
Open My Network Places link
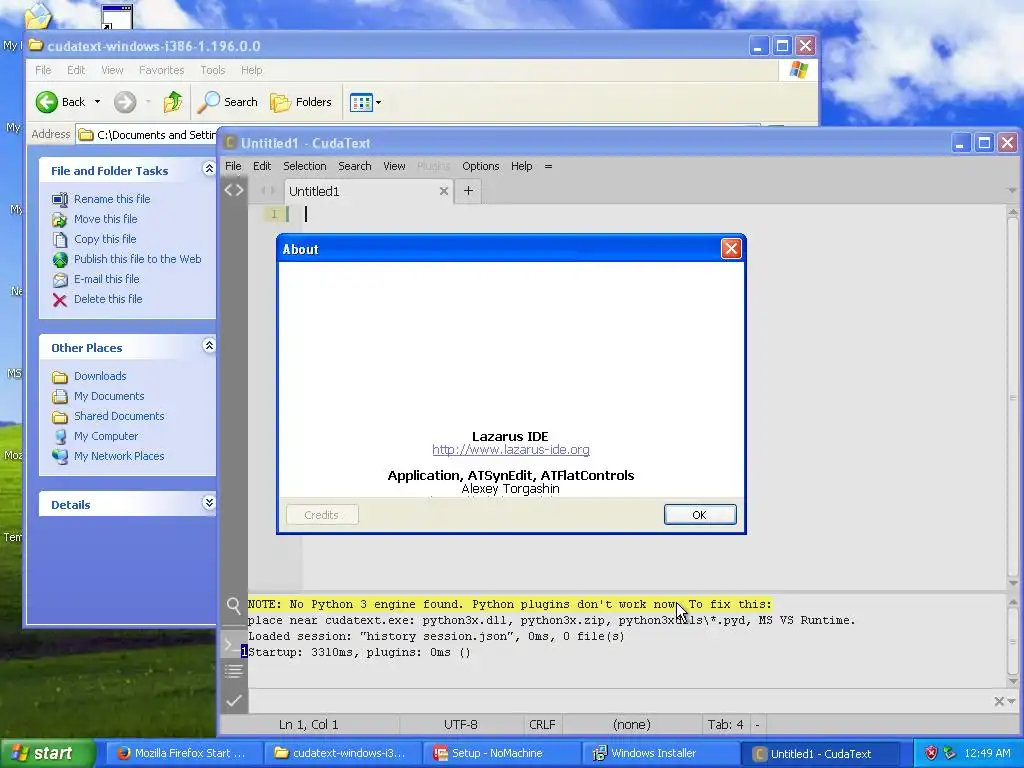[119, 456]
